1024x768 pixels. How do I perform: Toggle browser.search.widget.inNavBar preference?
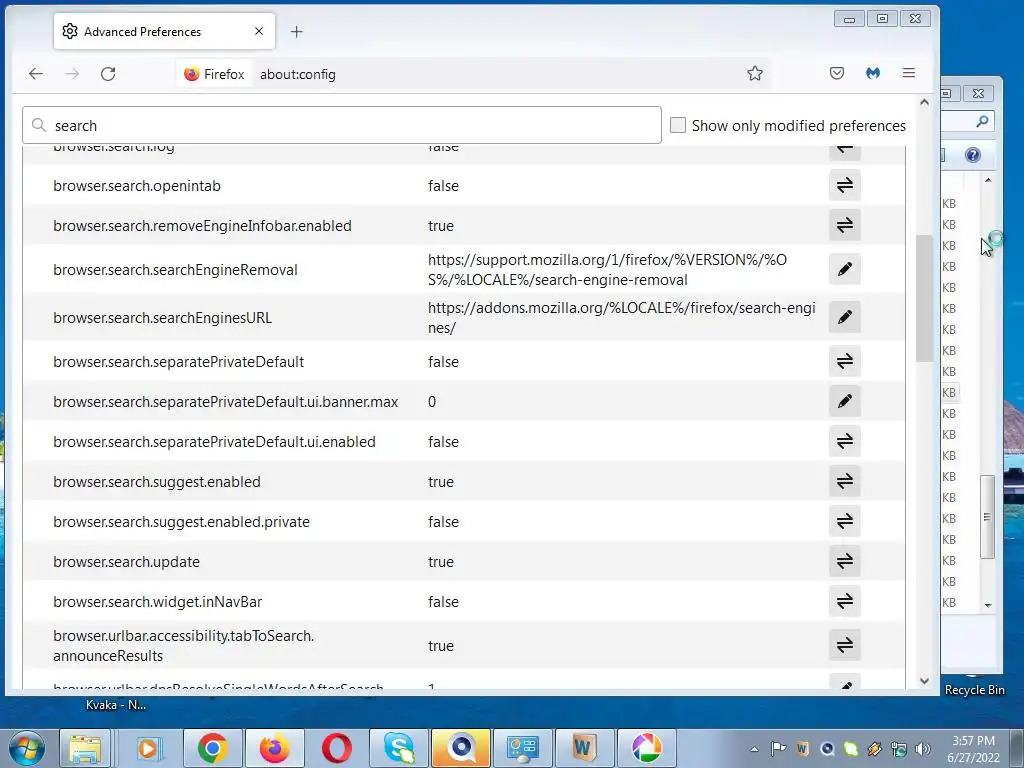844,601
